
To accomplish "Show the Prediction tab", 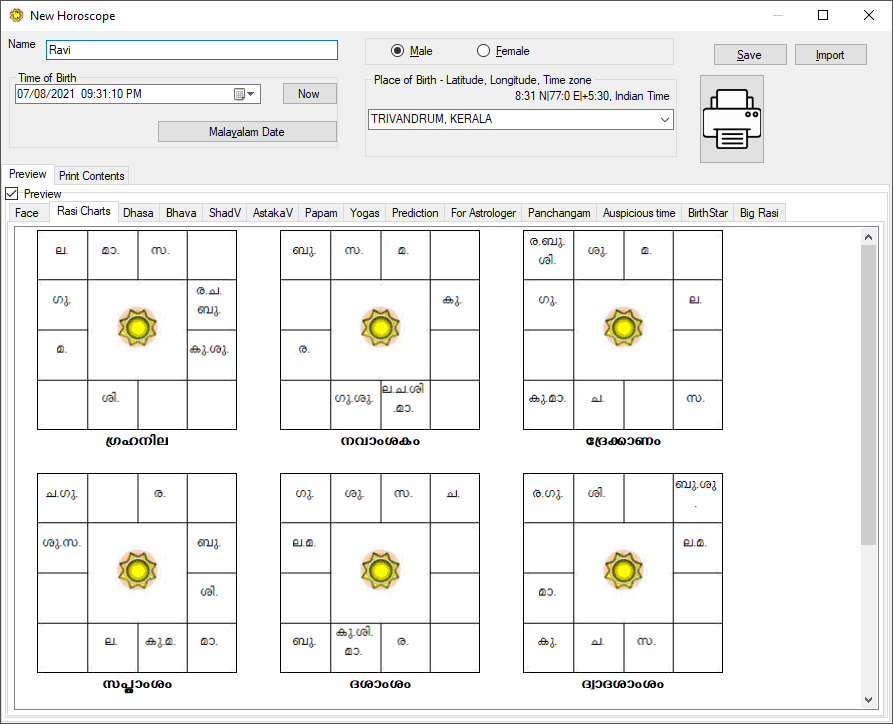I will [415, 213].
